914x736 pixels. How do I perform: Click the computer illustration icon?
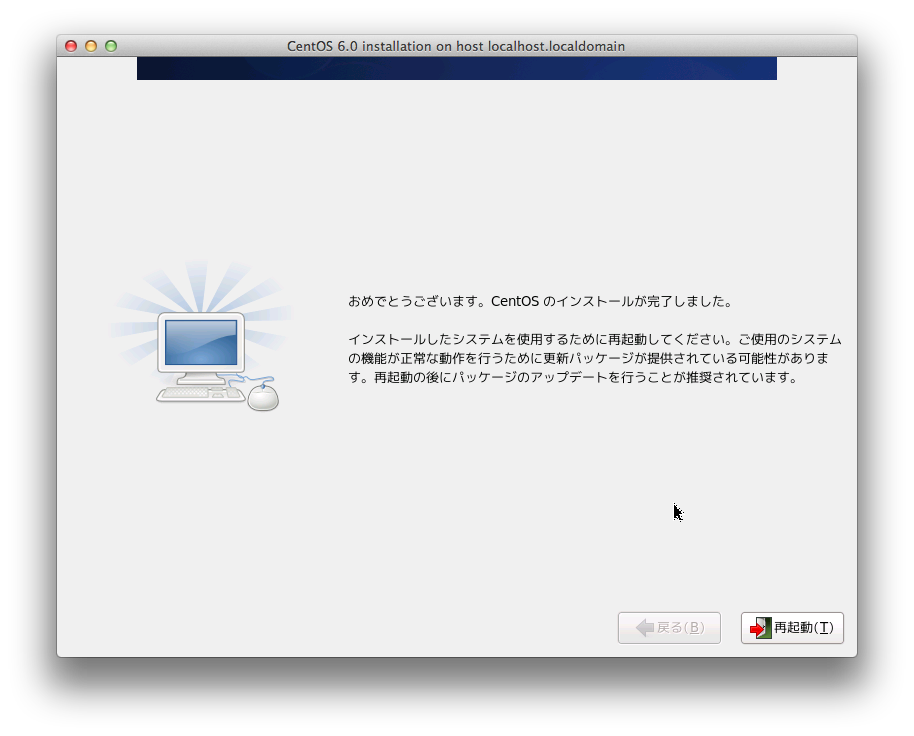[x=201, y=336]
